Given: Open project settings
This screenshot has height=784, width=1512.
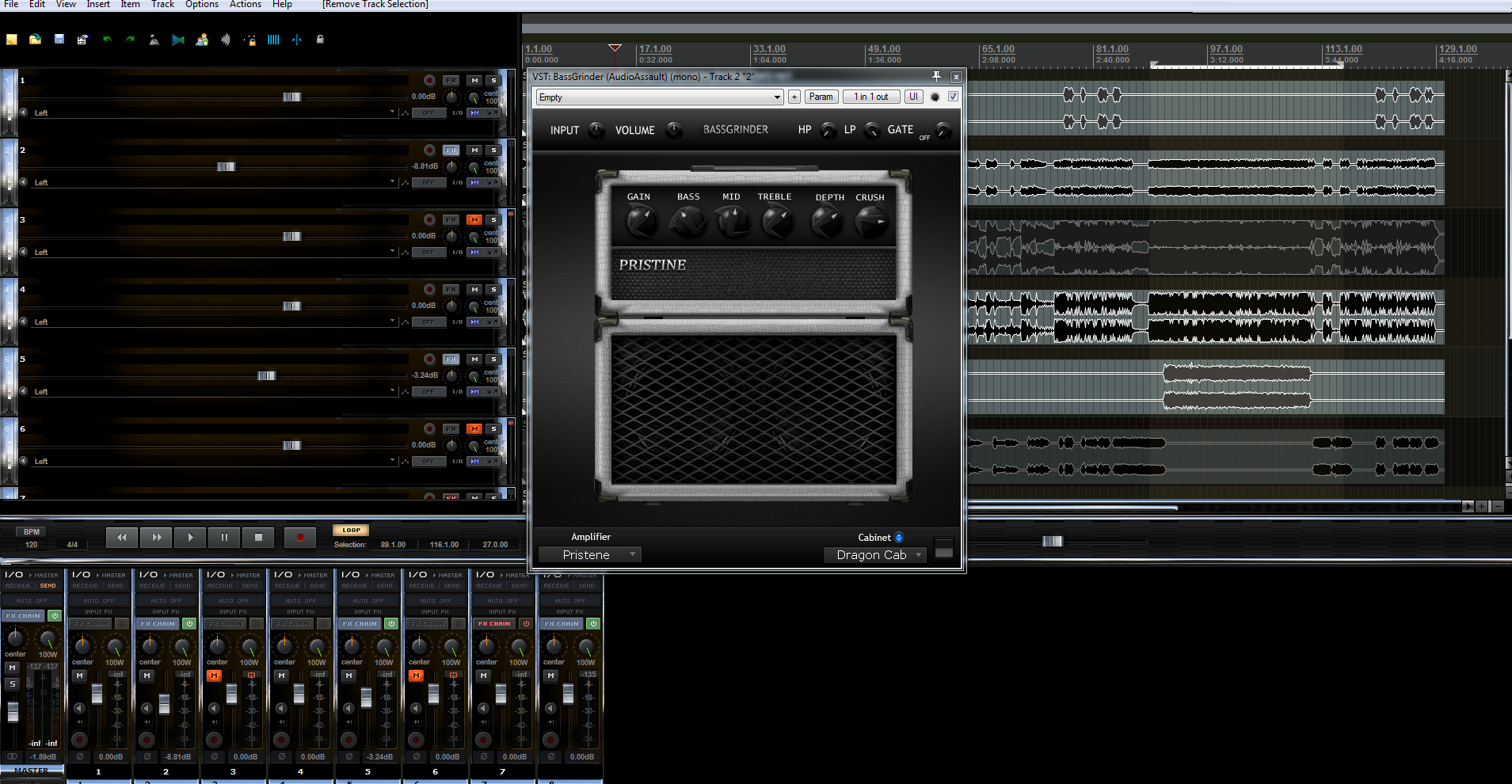Looking at the screenshot, I should point(83,40).
